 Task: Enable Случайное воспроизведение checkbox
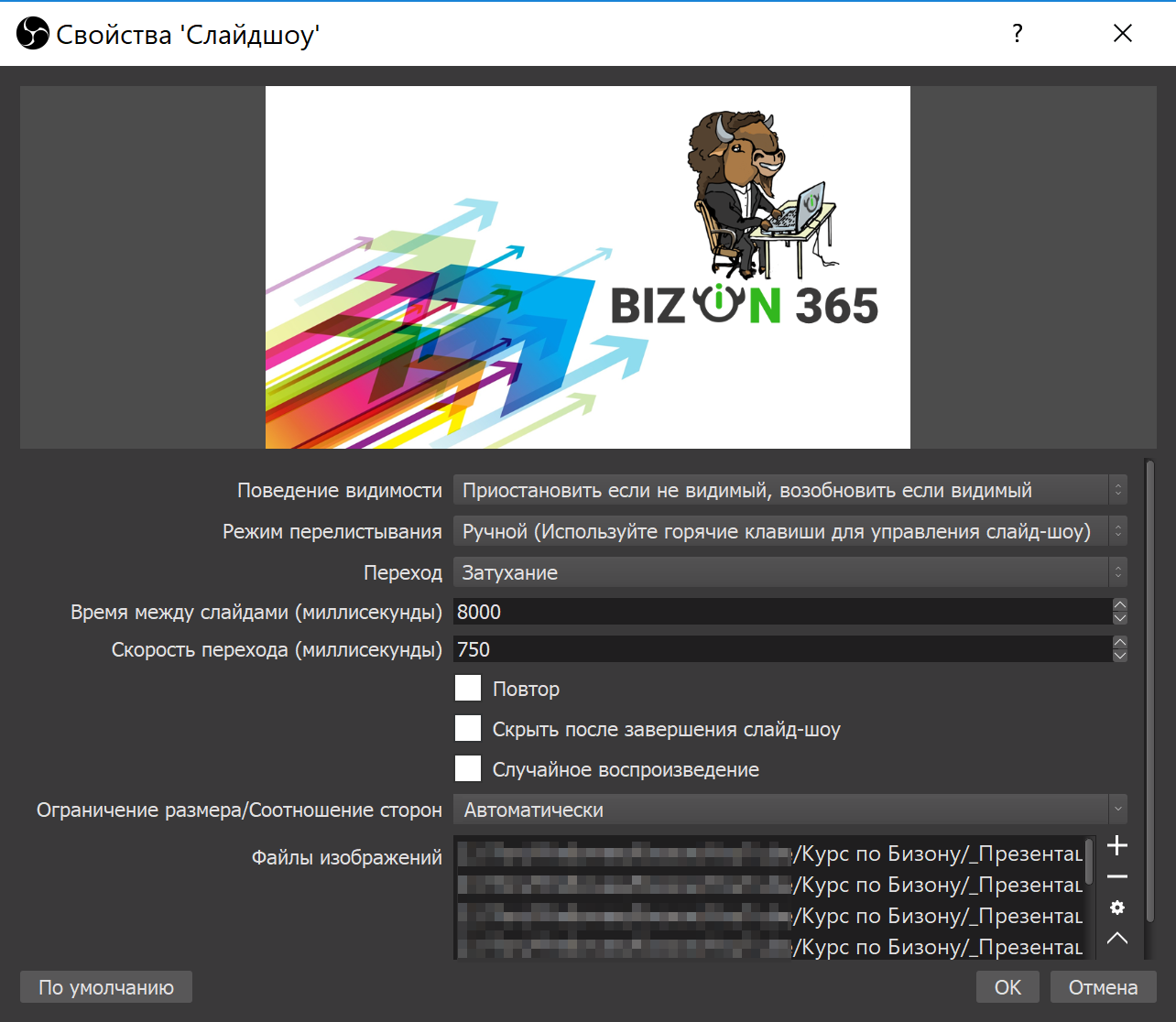[x=468, y=769]
